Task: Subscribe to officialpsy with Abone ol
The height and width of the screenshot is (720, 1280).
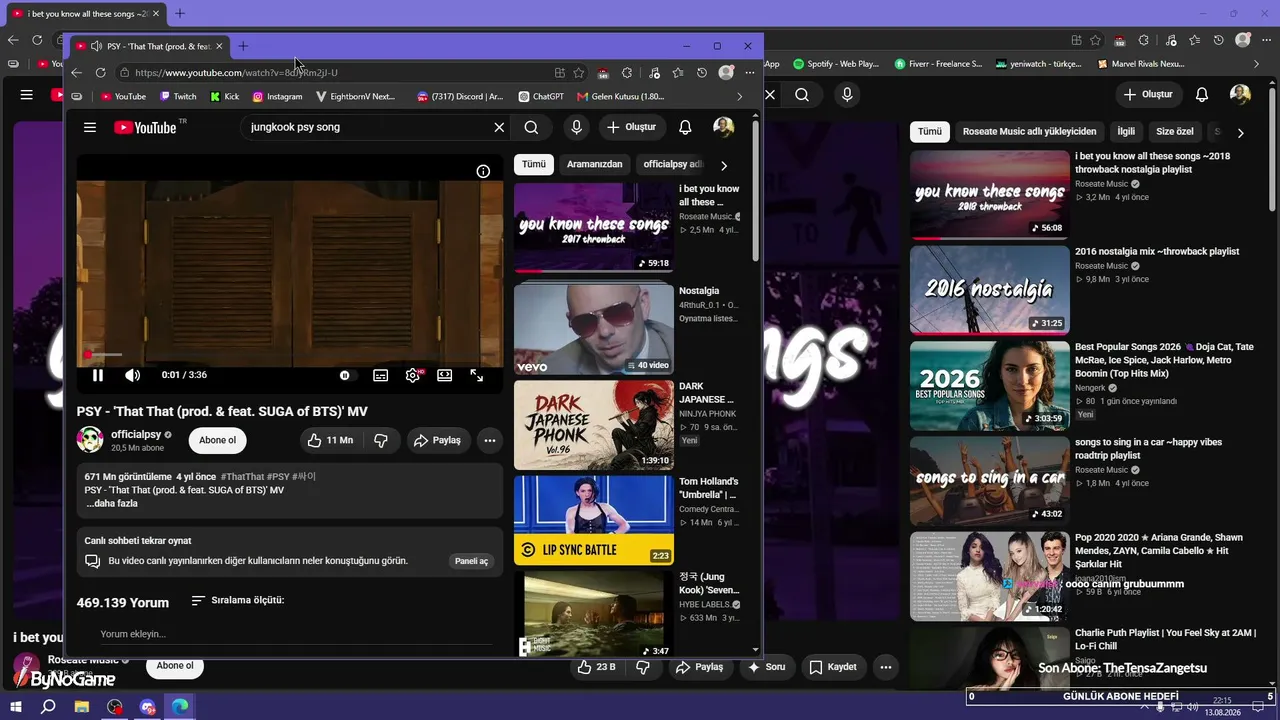Action: tap(217, 440)
